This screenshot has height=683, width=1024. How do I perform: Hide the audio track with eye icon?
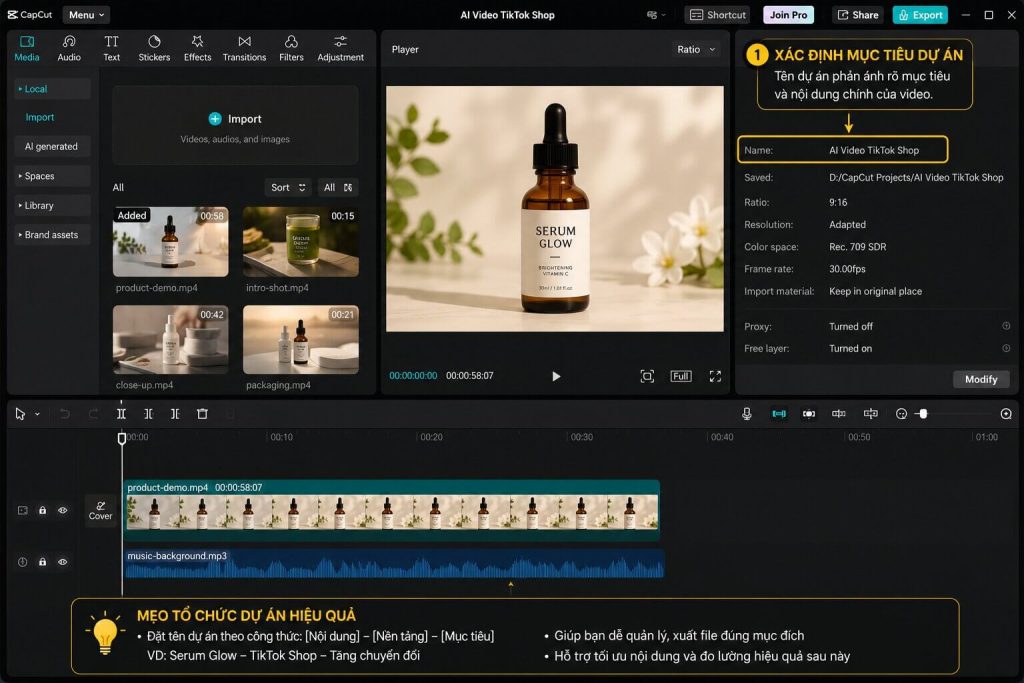pyautogui.click(x=63, y=562)
